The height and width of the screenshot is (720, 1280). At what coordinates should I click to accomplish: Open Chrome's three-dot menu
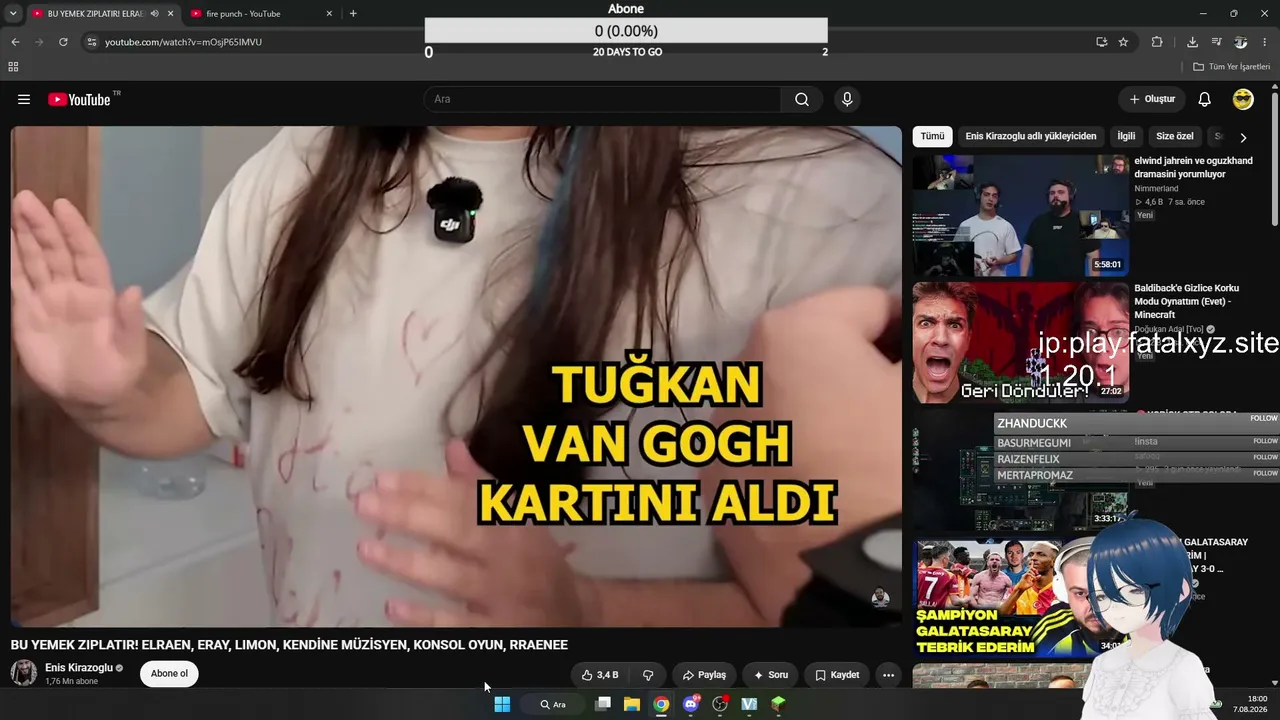coord(1265,42)
